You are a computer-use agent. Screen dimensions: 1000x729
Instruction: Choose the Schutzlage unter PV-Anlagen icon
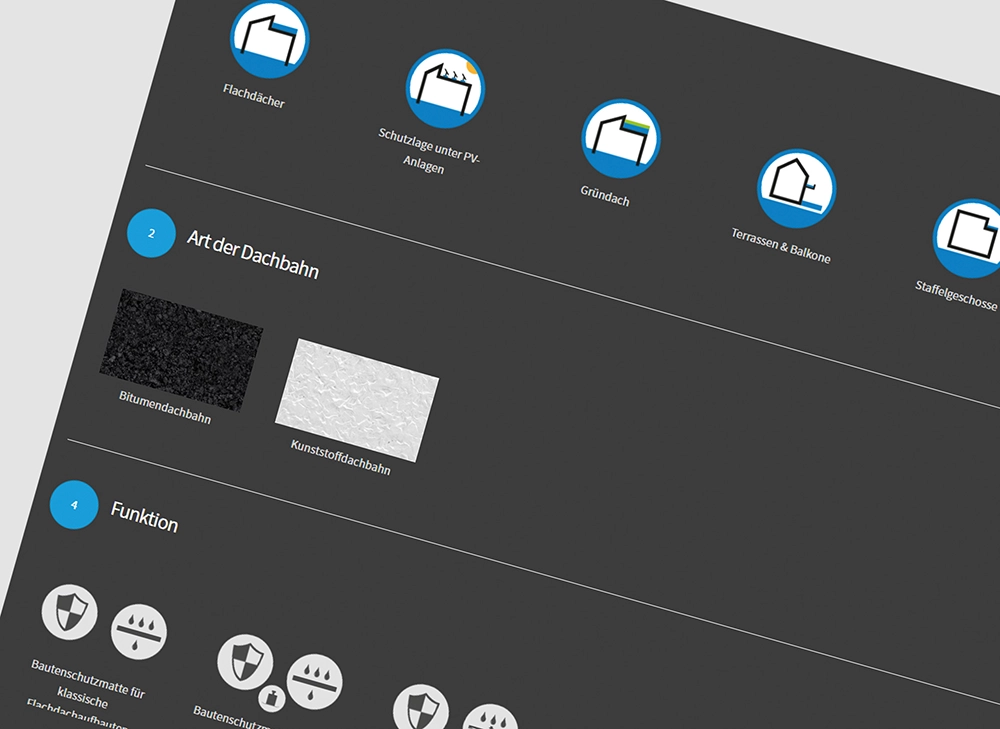[x=445, y=89]
